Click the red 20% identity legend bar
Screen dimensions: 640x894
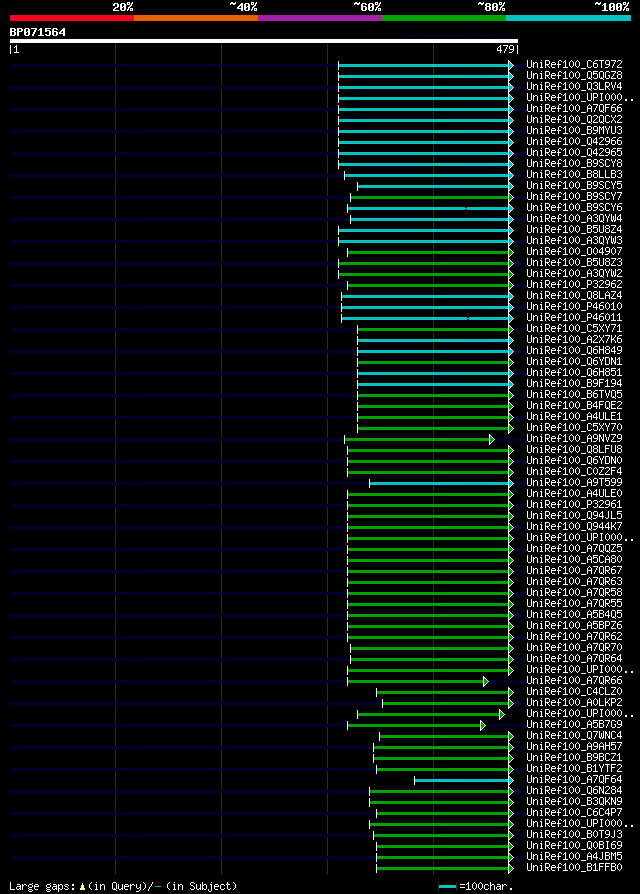tap(72, 18)
